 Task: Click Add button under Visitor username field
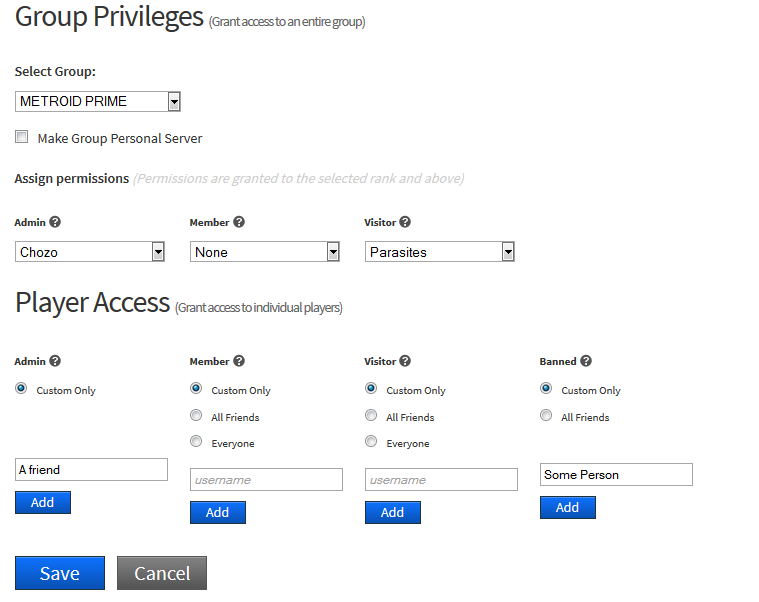tap(393, 512)
